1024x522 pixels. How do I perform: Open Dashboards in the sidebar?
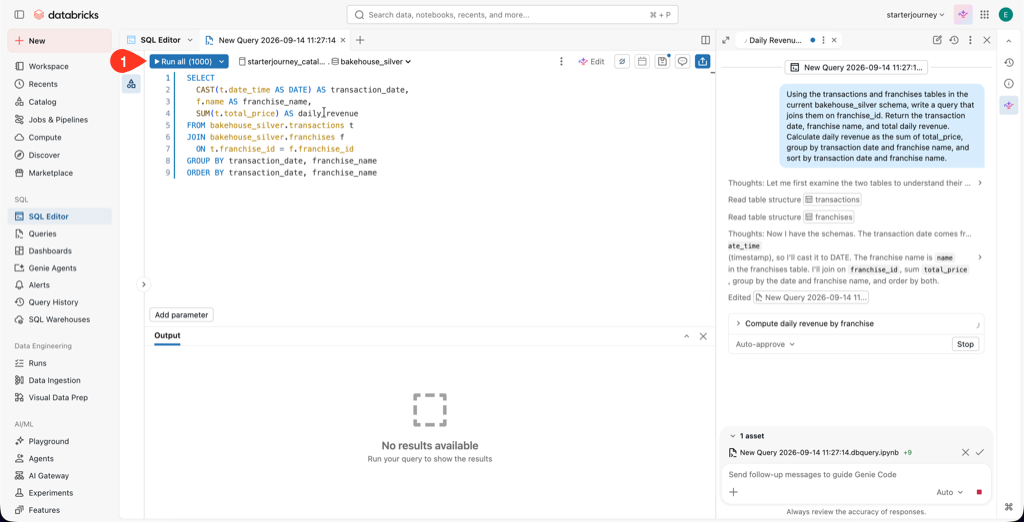click(50, 251)
